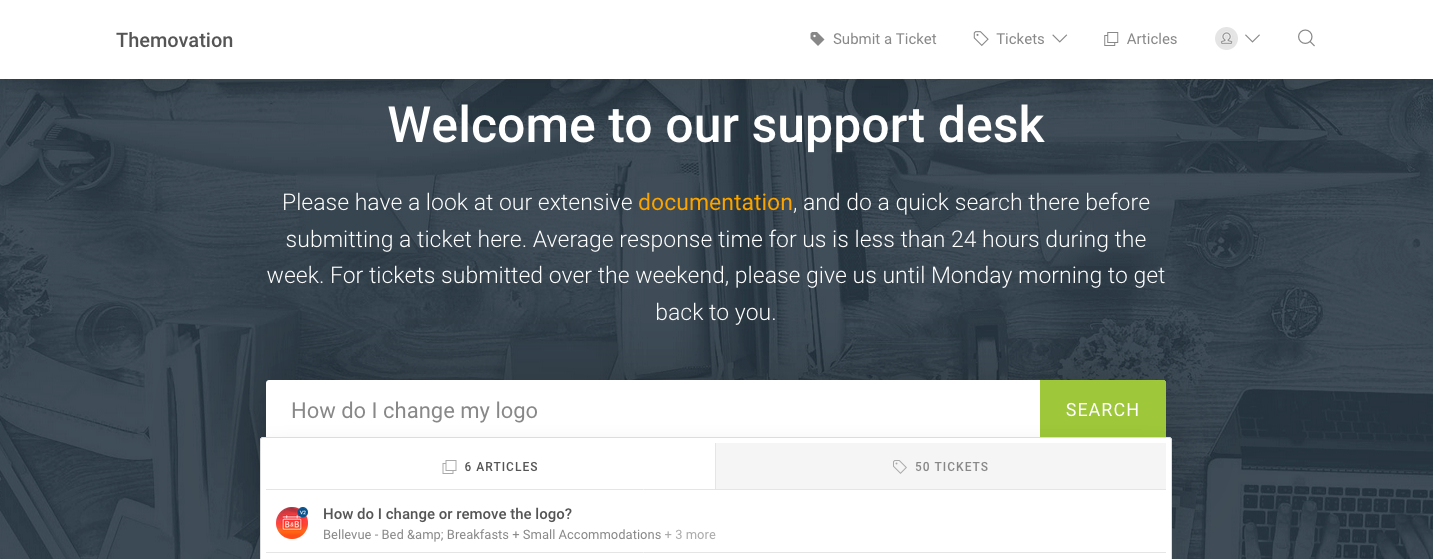Viewport: 1433px width, 559px height.
Task: Open the Tickets menu in the navigation
Action: (x=1020, y=39)
